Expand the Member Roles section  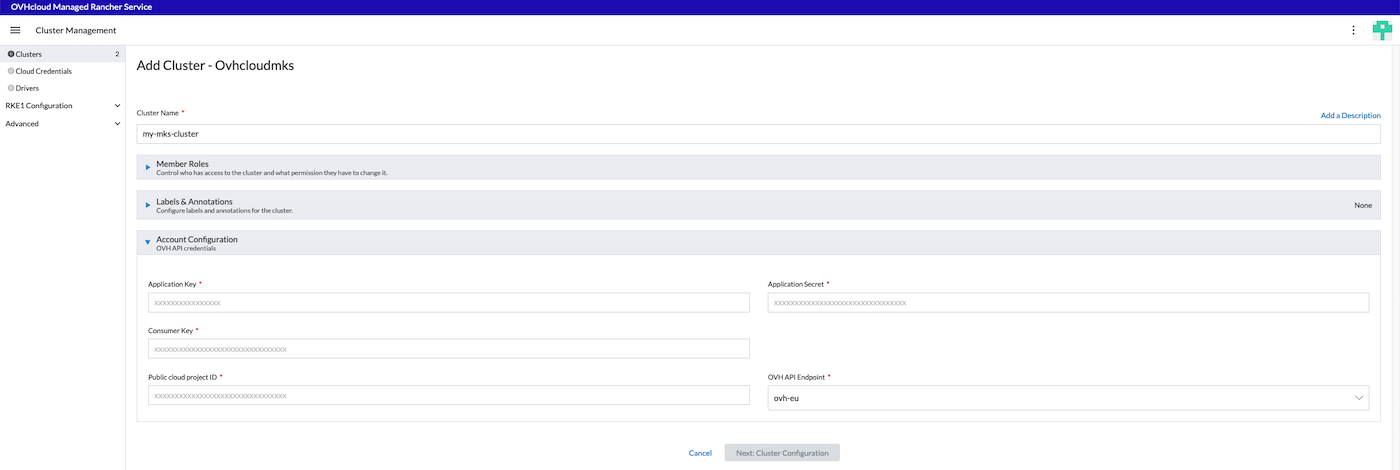tap(148, 167)
